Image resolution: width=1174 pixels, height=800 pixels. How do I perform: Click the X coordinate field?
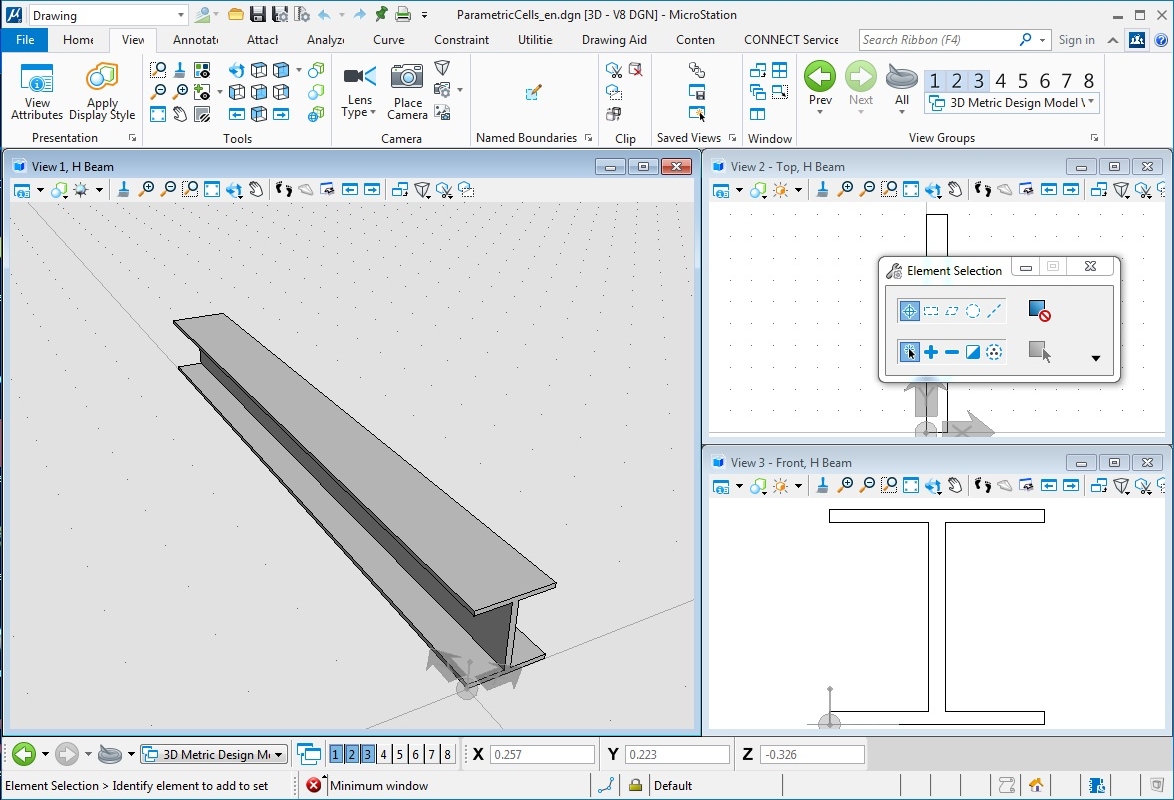pos(542,754)
